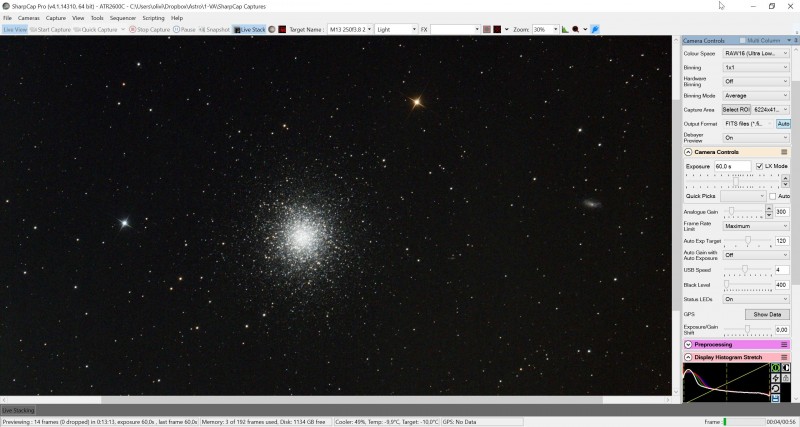Adjust the Exposure slider

click(x=736, y=181)
